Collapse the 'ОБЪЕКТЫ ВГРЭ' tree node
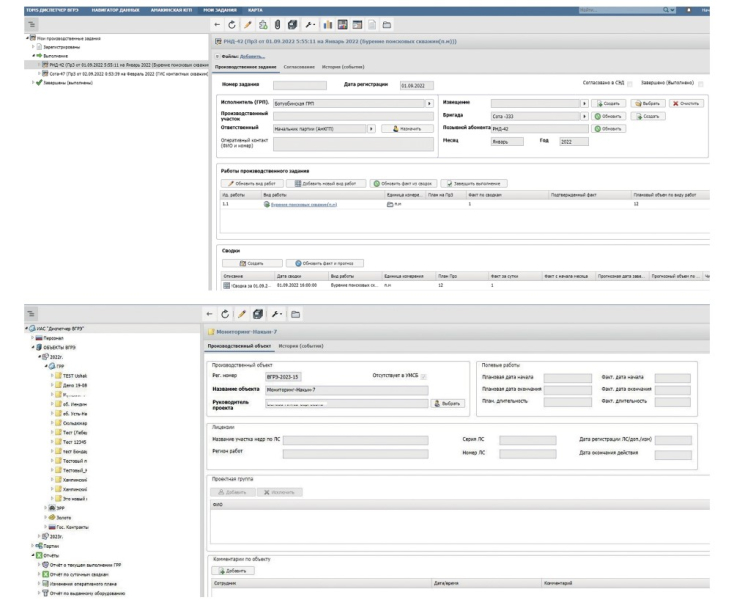734x600 pixels. point(33,347)
